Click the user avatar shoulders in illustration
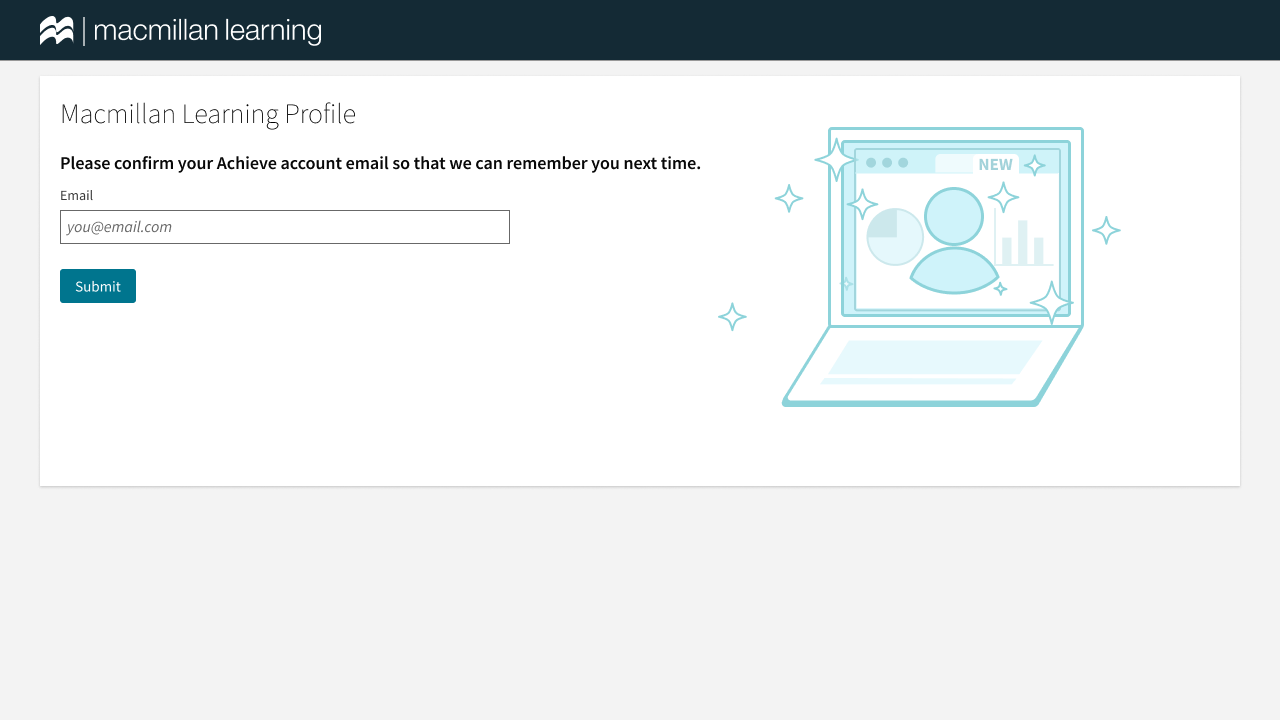Screen dimensions: 1280x720 (954, 272)
